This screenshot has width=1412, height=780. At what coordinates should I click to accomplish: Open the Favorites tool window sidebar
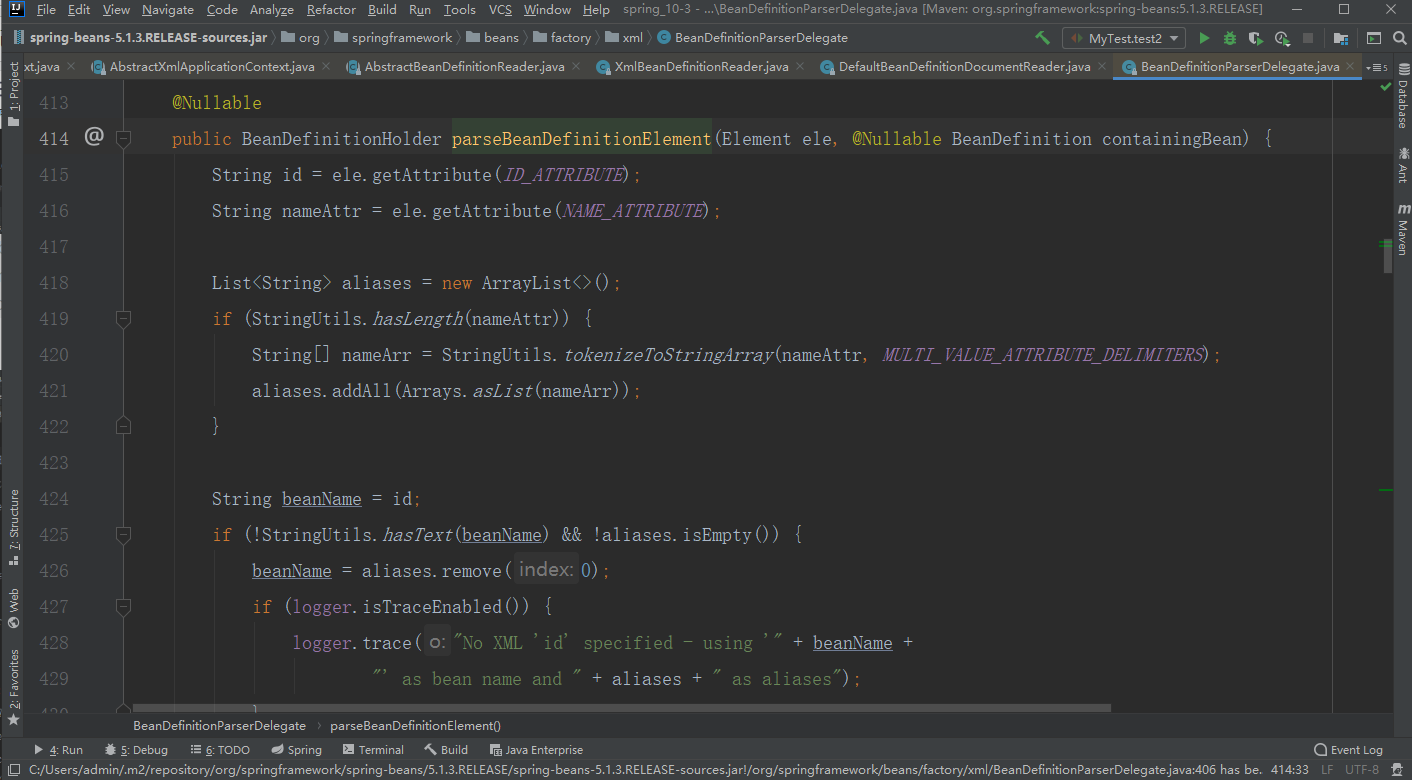click(13, 687)
